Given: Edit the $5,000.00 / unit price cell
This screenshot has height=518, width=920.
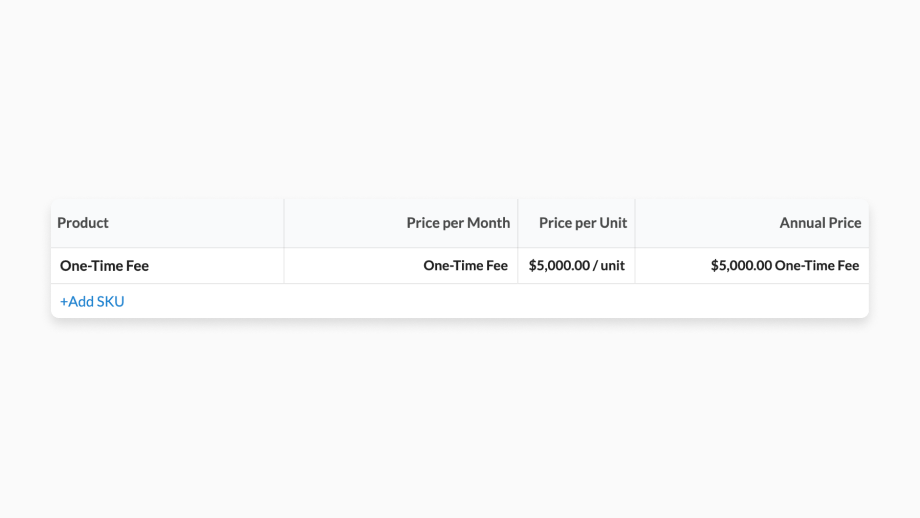Looking at the screenshot, I should pos(577,266).
